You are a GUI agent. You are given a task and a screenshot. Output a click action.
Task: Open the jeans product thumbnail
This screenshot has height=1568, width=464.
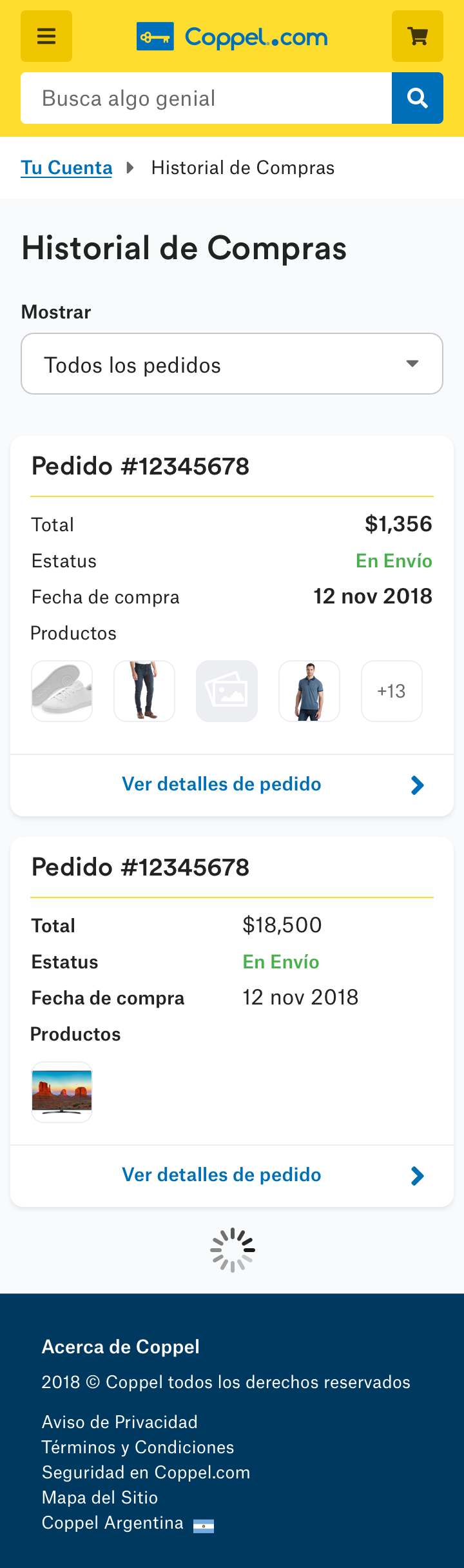tap(144, 691)
